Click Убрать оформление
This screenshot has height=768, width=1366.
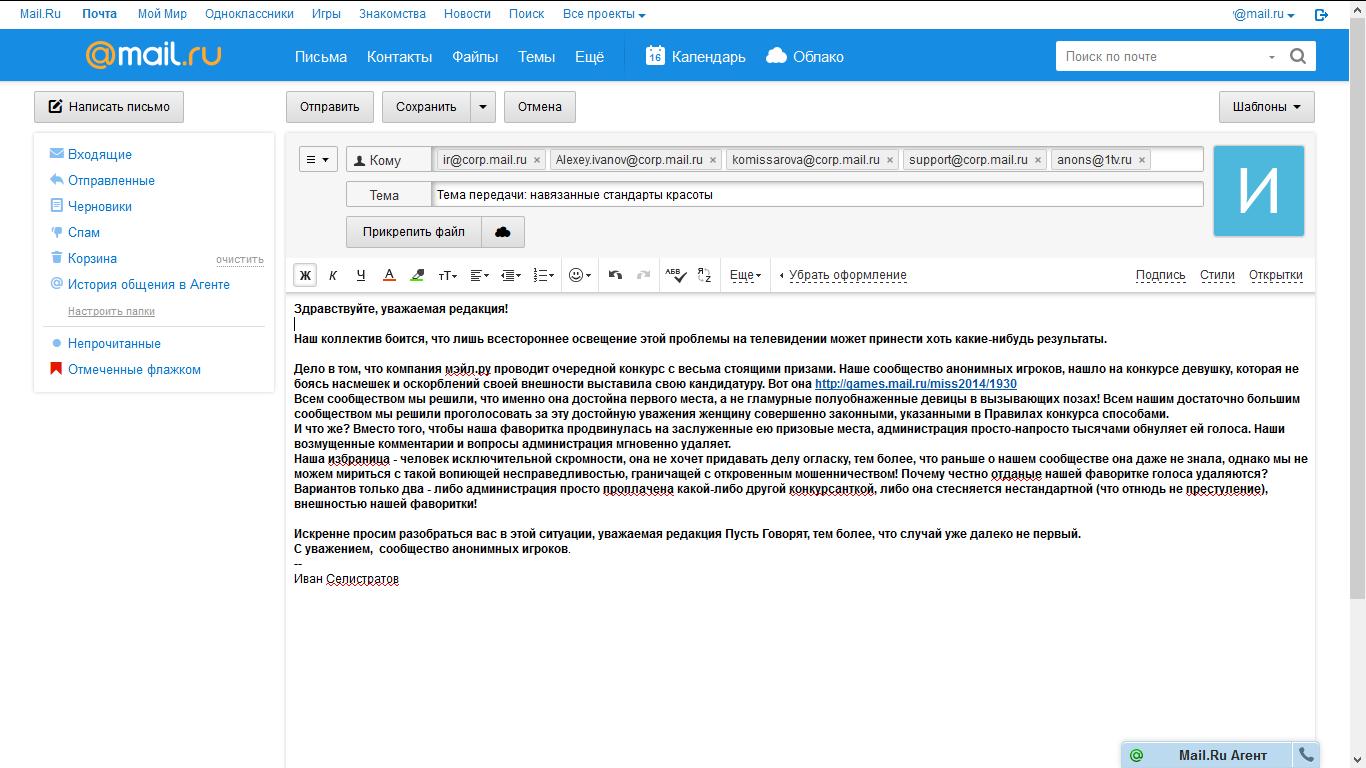pos(848,275)
